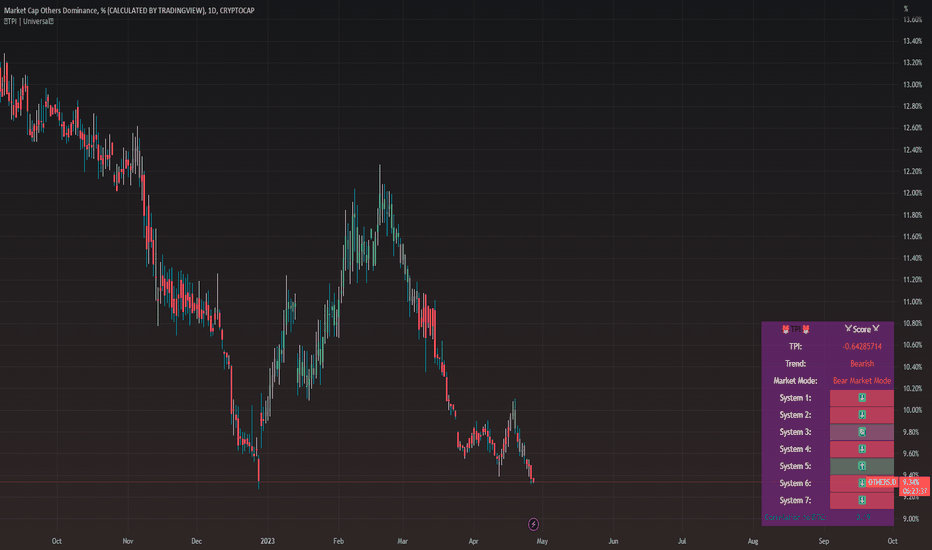Click the System 3 neutral signal icon

(x=862, y=432)
